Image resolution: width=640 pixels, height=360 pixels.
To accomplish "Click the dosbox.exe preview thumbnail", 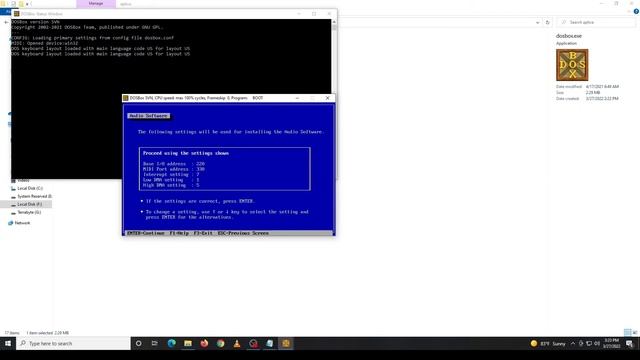I will click(x=572, y=64).
